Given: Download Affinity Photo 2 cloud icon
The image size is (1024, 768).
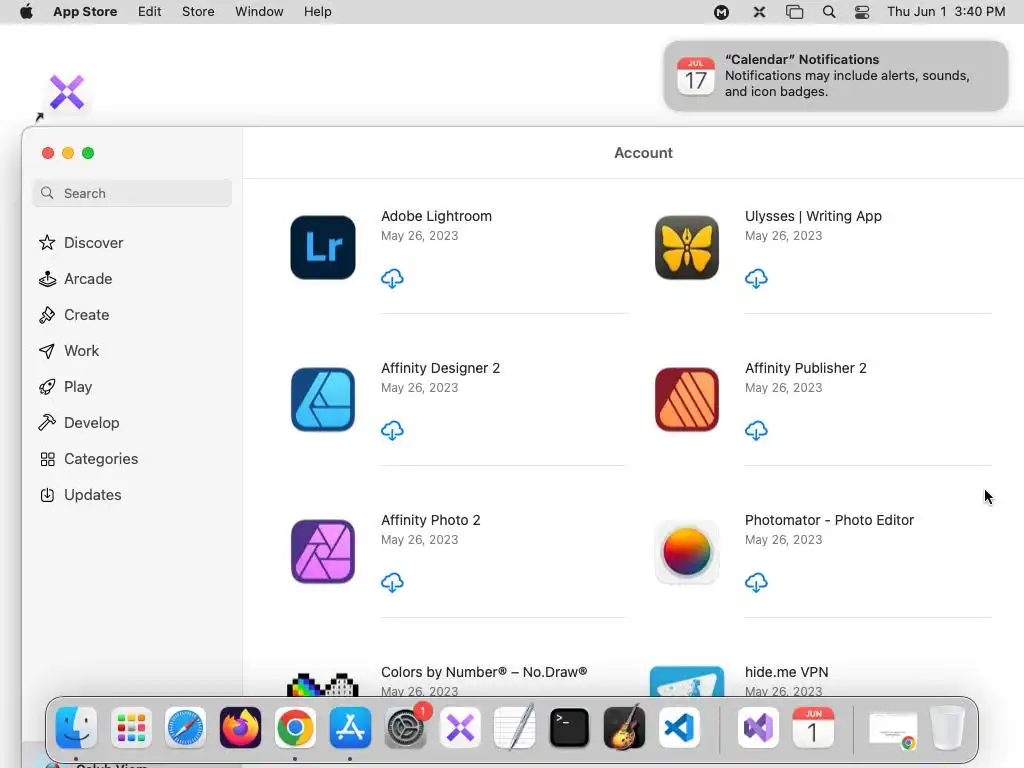Looking at the screenshot, I should [392, 582].
